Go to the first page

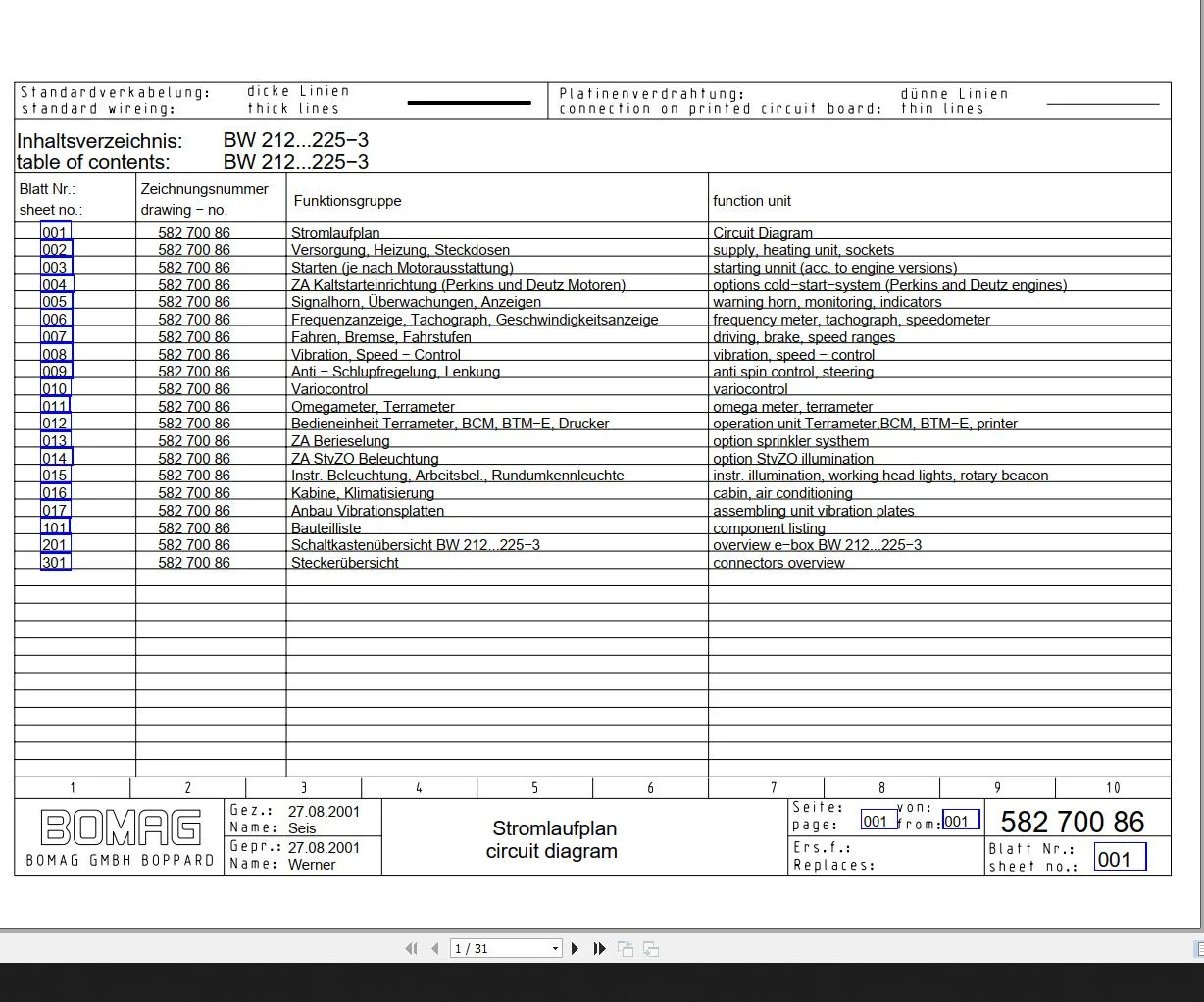[411, 948]
